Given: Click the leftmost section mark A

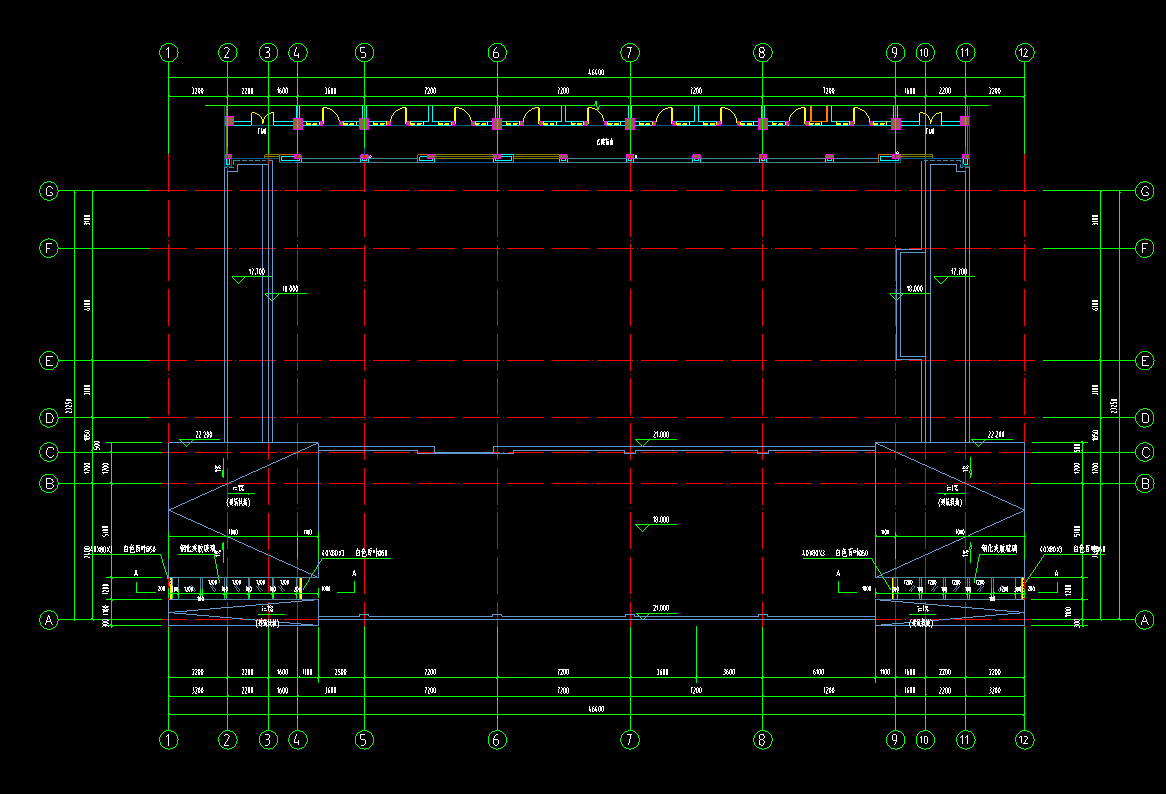Looking at the screenshot, I should coord(136,574).
